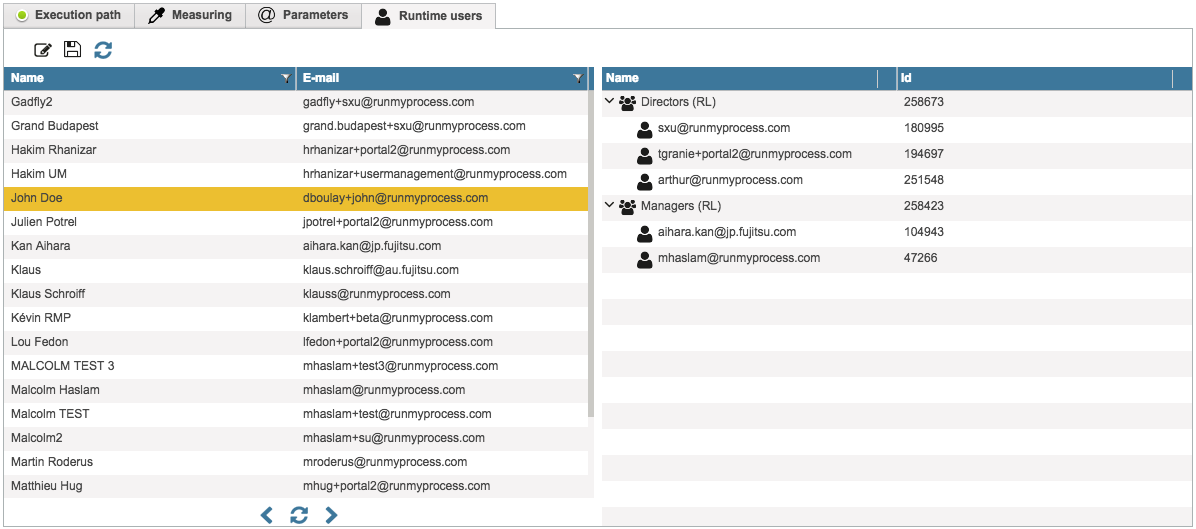Open the Measuring tab
This screenshot has height=529, width=1196.
tap(190, 15)
